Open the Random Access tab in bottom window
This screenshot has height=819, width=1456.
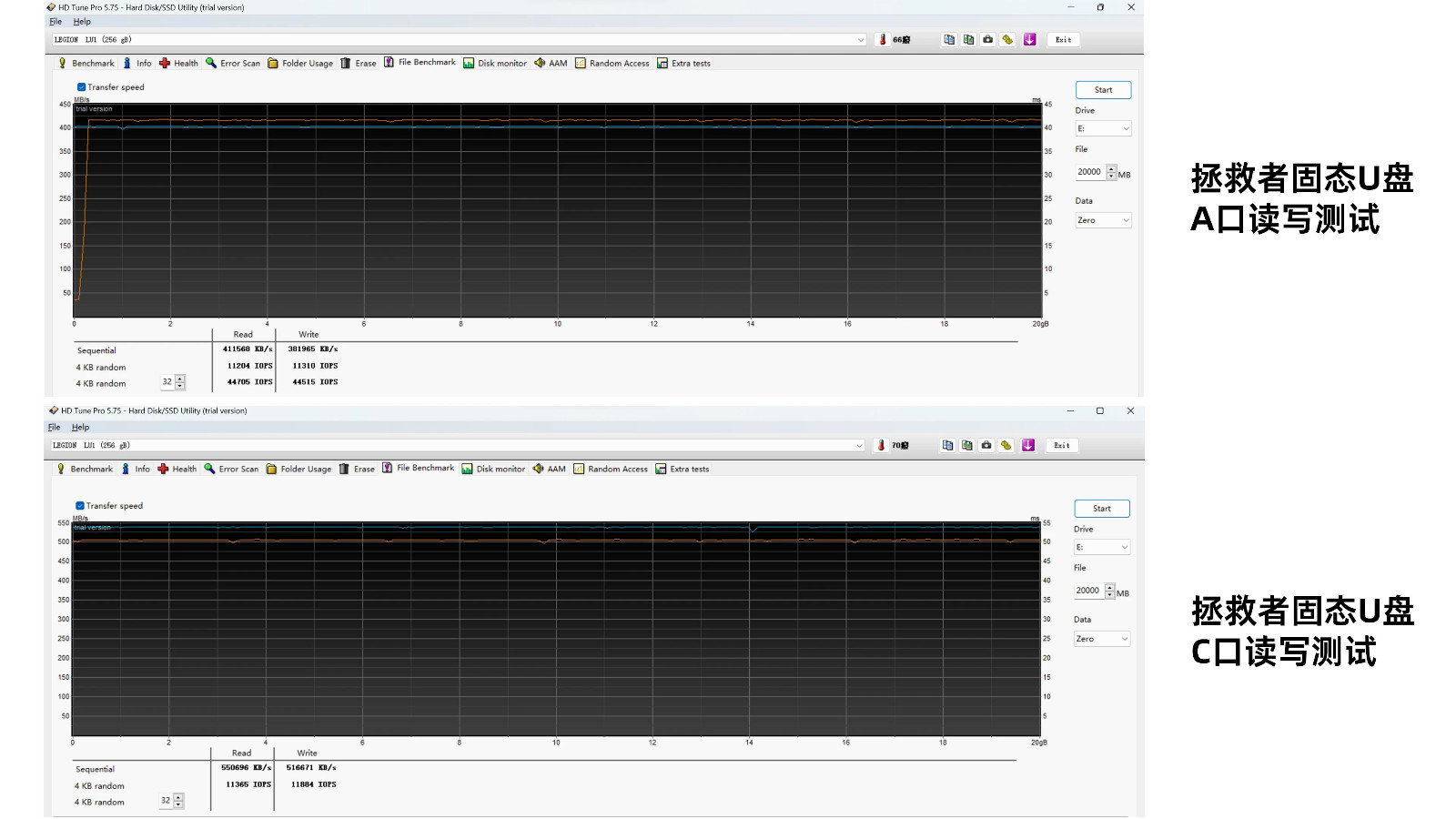coord(611,470)
